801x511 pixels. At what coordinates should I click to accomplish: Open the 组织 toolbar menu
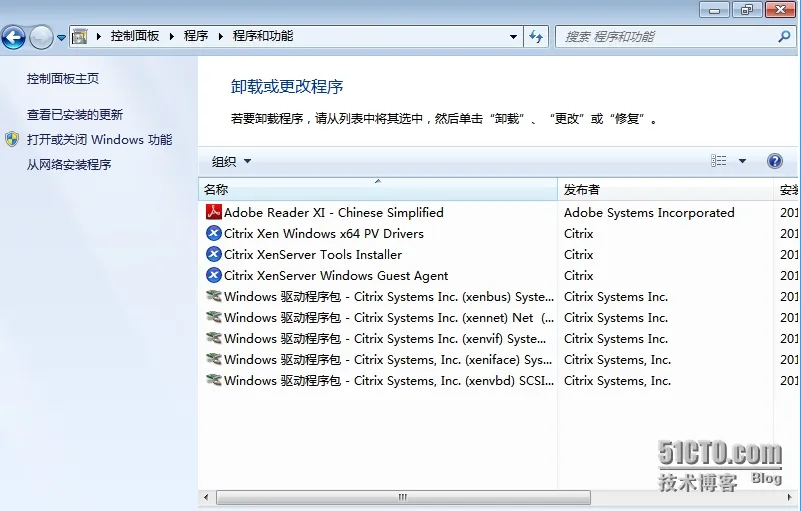231,161
